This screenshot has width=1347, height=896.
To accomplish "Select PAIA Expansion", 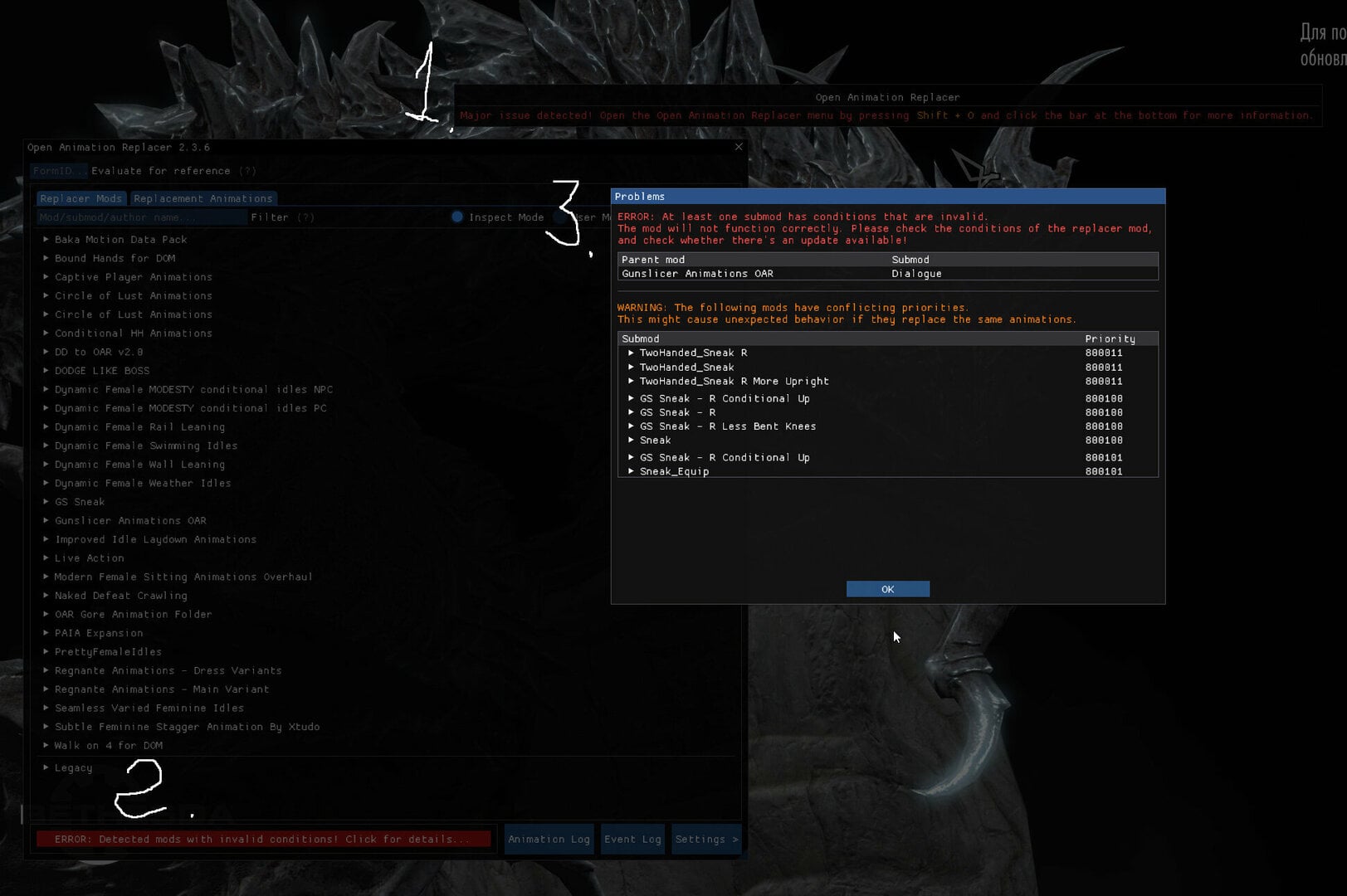I will [x=99, y=633].
